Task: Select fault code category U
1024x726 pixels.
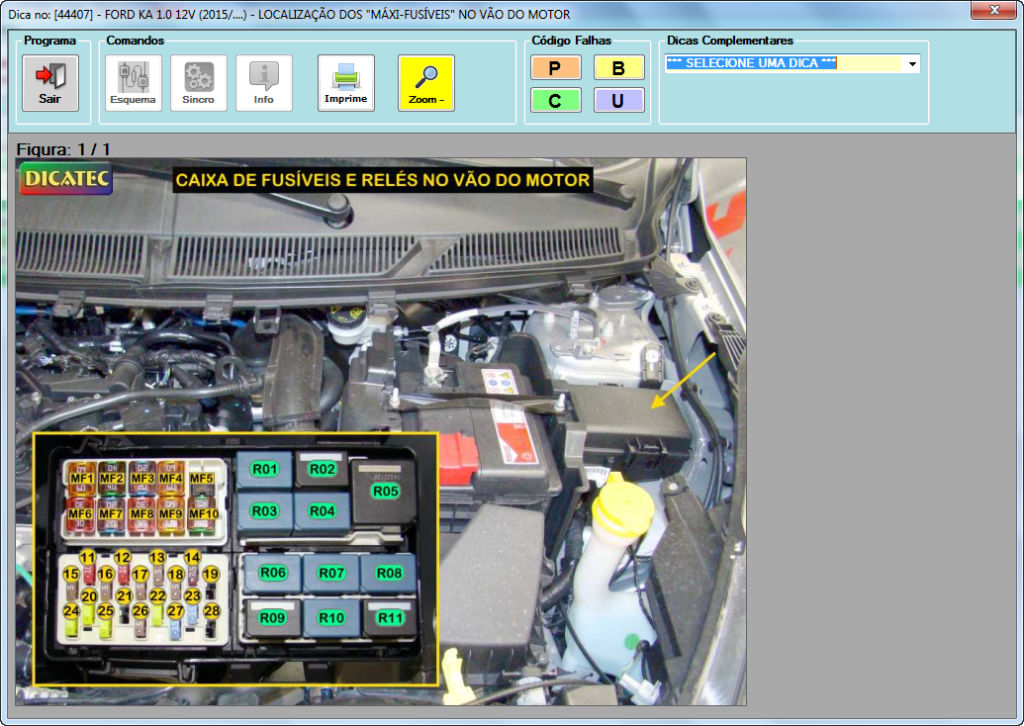Action: (618, 101)
